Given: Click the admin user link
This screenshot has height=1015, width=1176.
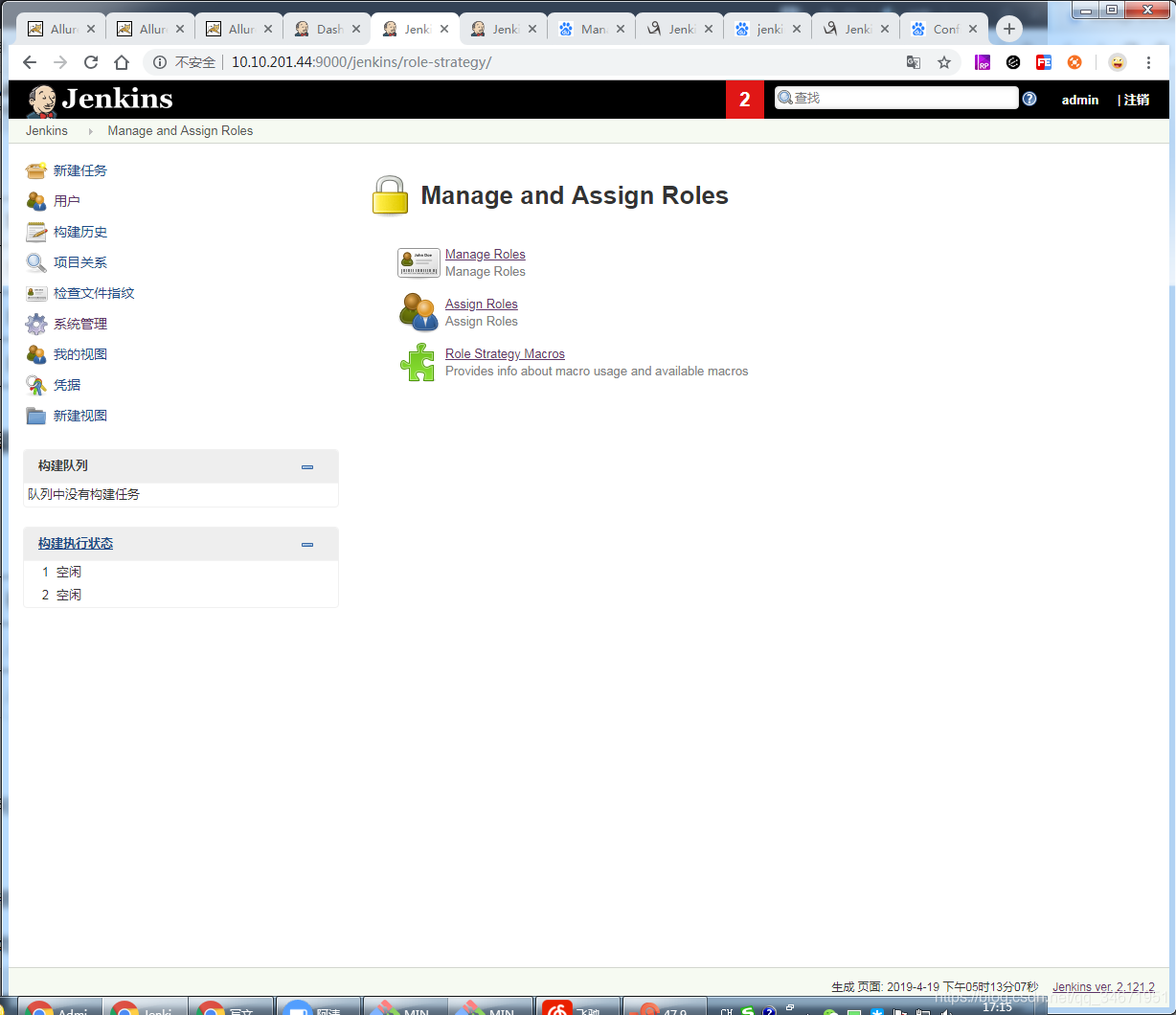Looking at the screenshot, I should 1080,100.
